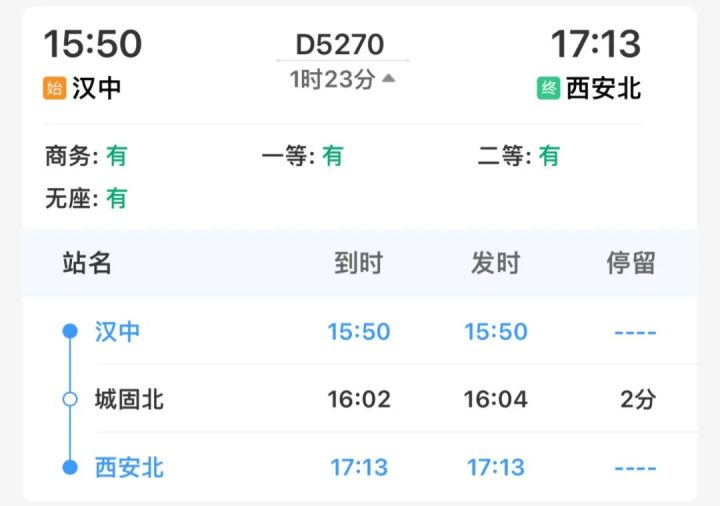The image size is (720, 506).
Task: Select 无座 ticket availability
Action: click(x=86, y=198)
